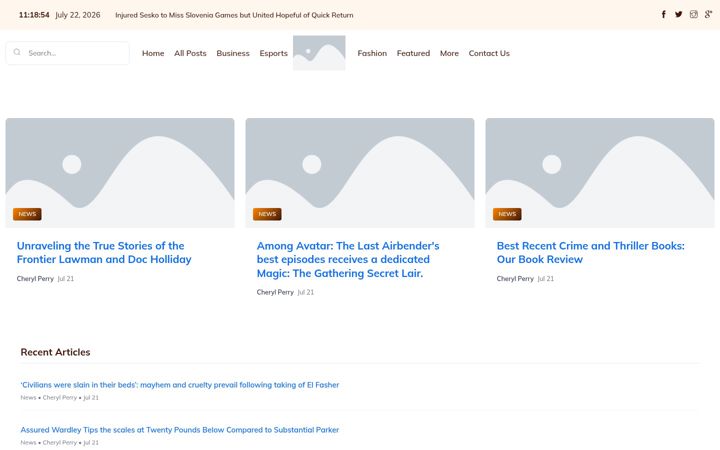Click the 11:18:54 clock text
Viewport: 720px width, 450px height.
pos(34,15)
